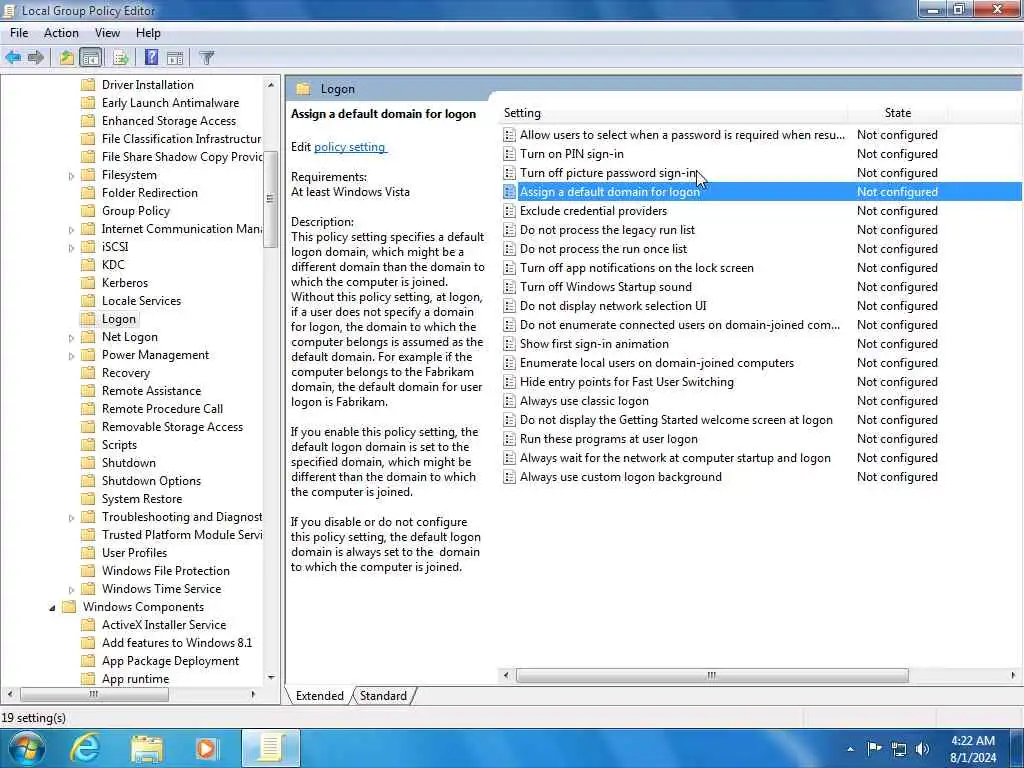The image size is (1024, 768).
Task: Switch to the Extended tab
Action: tap(319, 696)
